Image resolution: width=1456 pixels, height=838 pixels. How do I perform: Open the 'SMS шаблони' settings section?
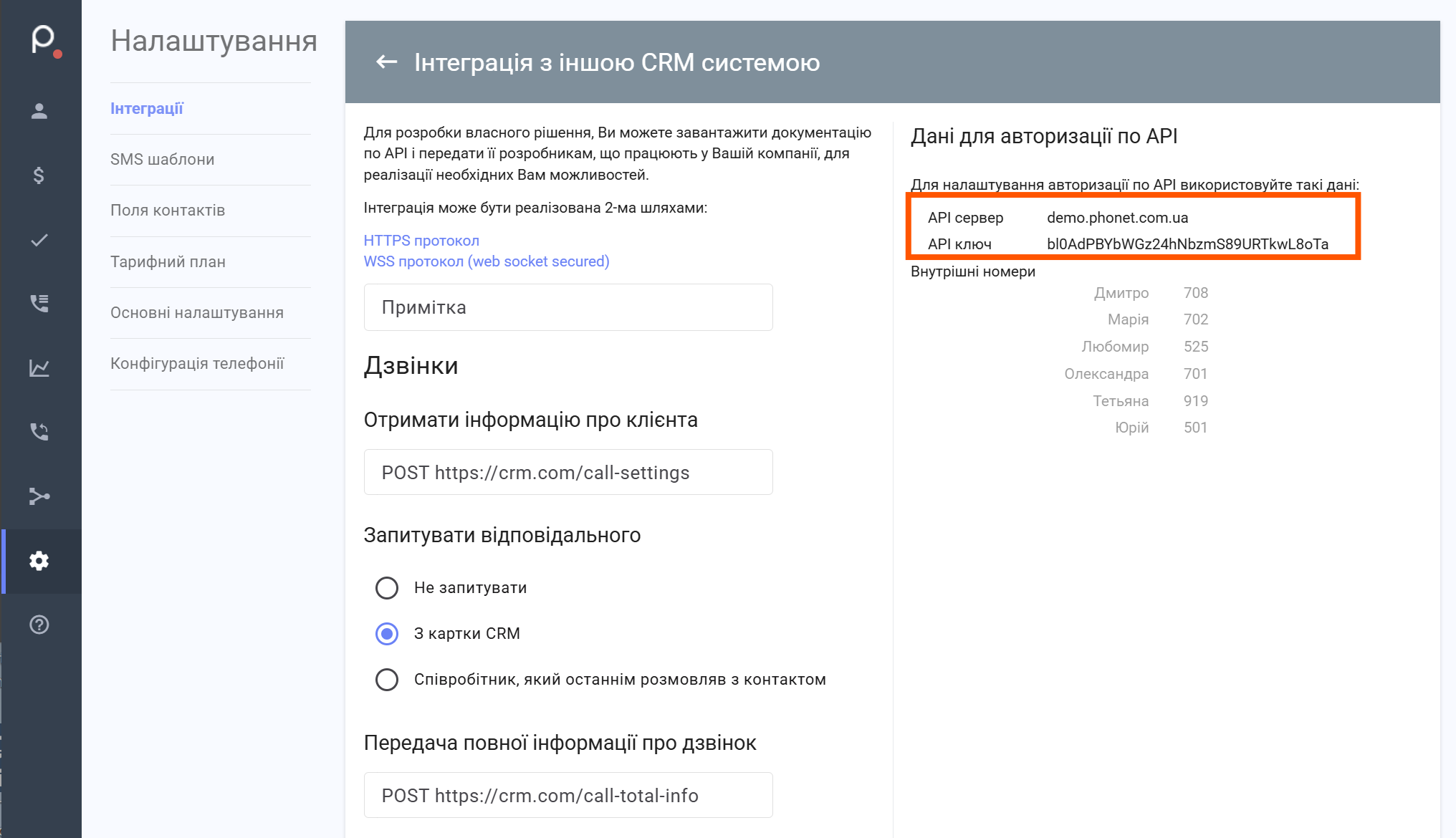pyautogui.click(x=163, y=160)
